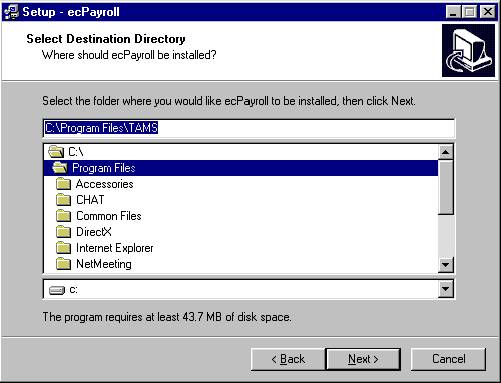501x383 pixels.
Task: Click the Common Files folder icon
Action: [x=64, y=216]
